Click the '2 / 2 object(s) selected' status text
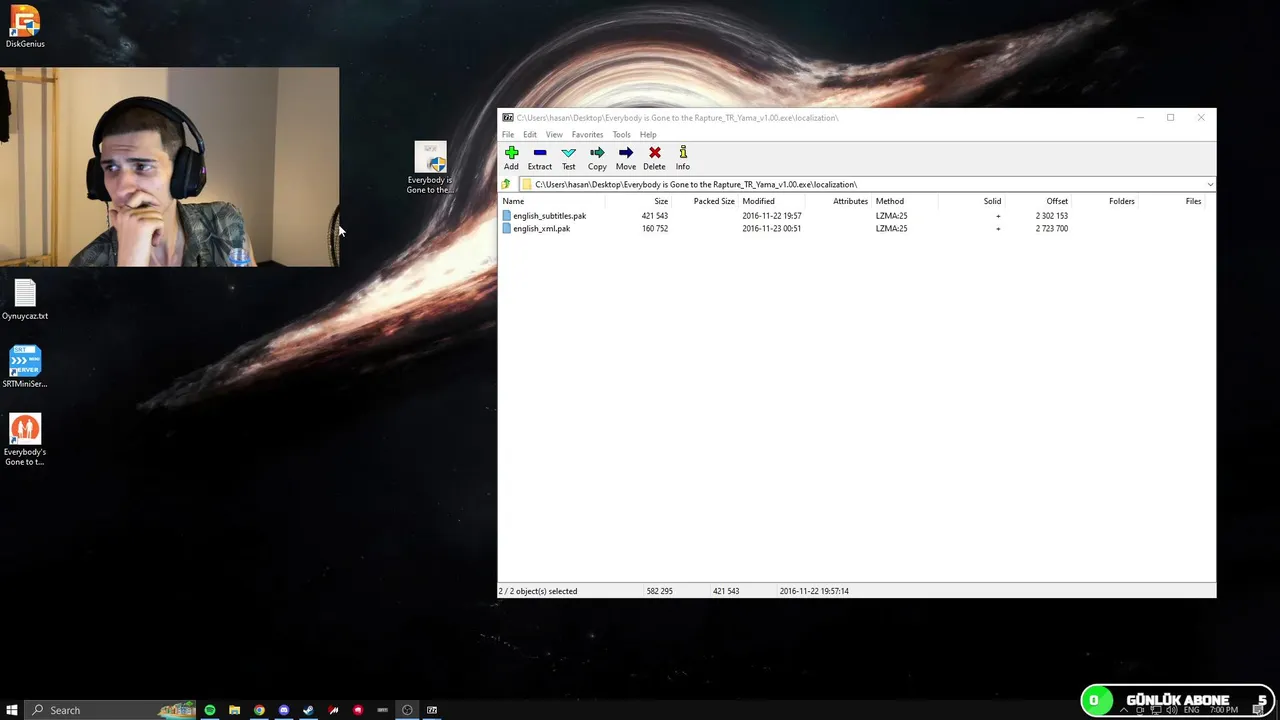 click(538, 591)
